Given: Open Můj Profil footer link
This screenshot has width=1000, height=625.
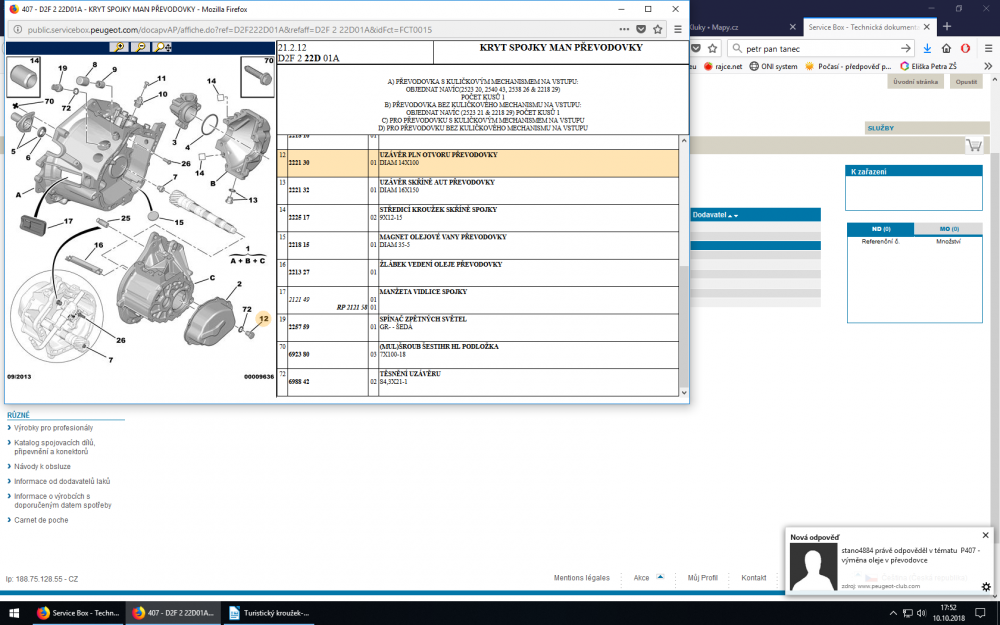Looking at the screenshot, I should tap(702, 578).
